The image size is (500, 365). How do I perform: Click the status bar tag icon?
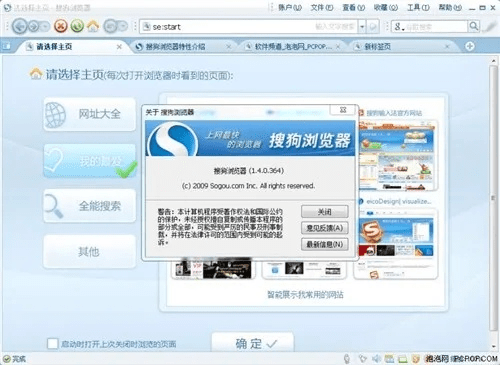tap(363, 359)
